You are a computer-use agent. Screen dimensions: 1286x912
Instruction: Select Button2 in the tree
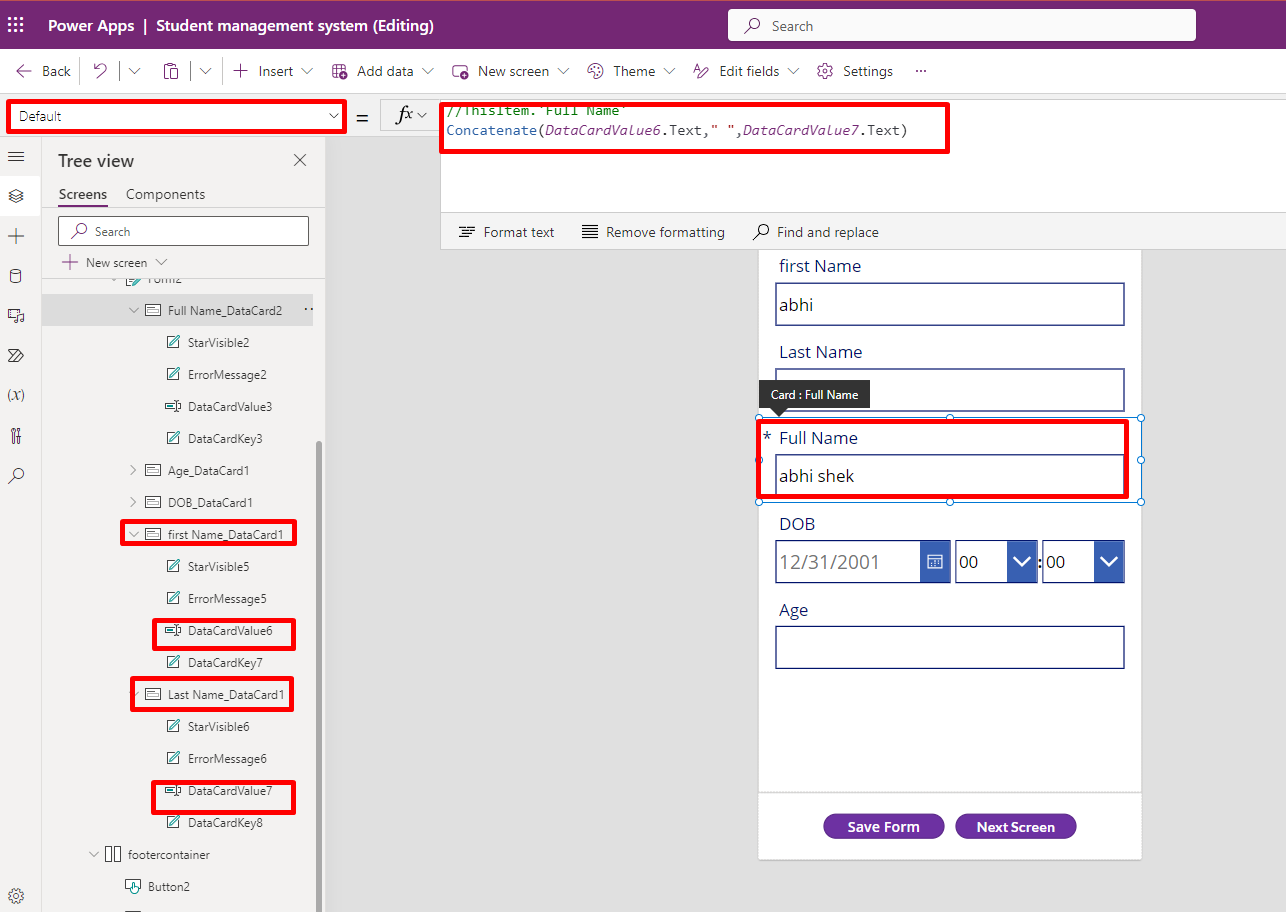(168, 887)
